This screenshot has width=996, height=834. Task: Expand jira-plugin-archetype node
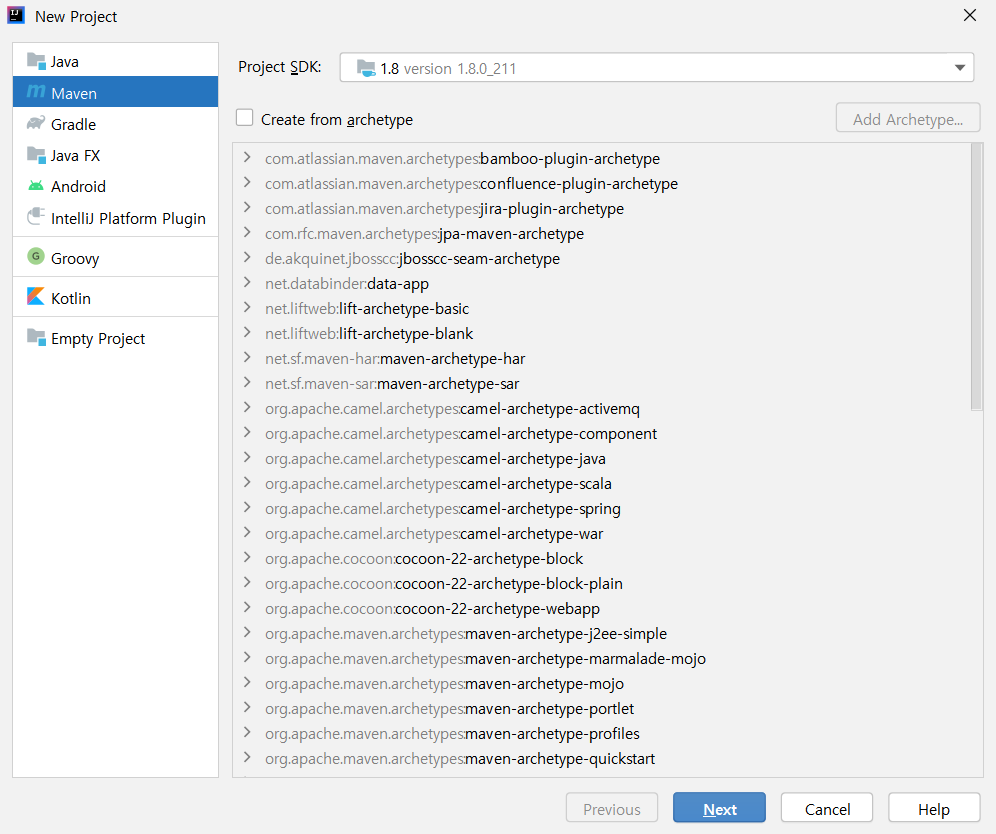[x=247, y=208]
